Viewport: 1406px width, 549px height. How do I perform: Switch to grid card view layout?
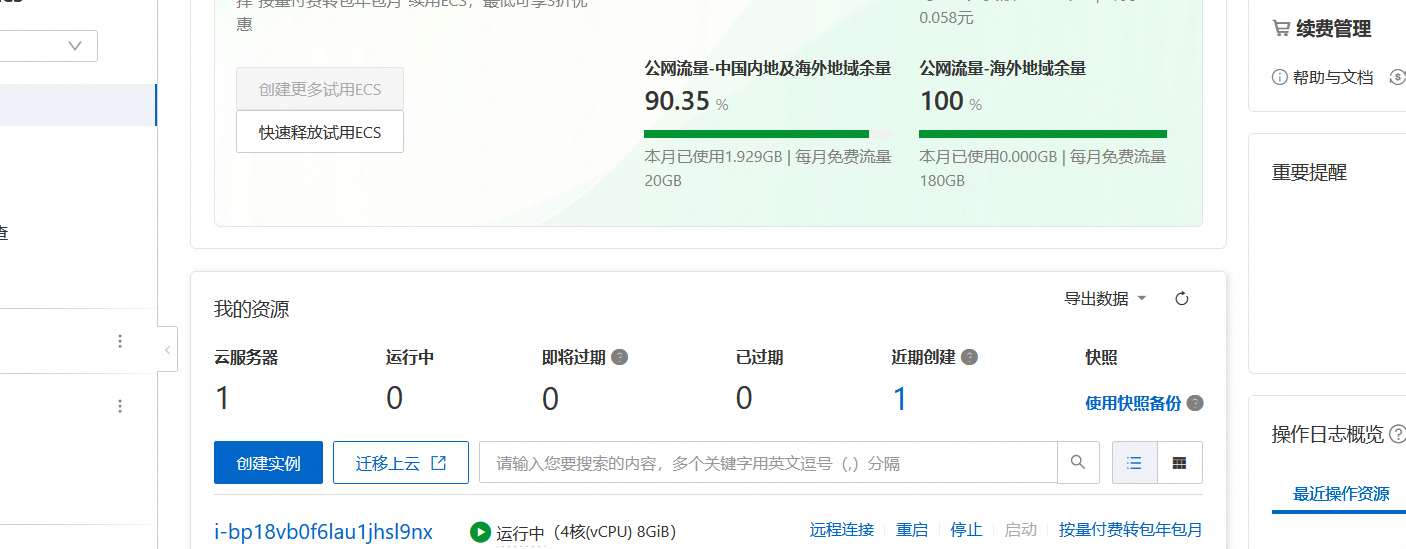coord(1180,463)
